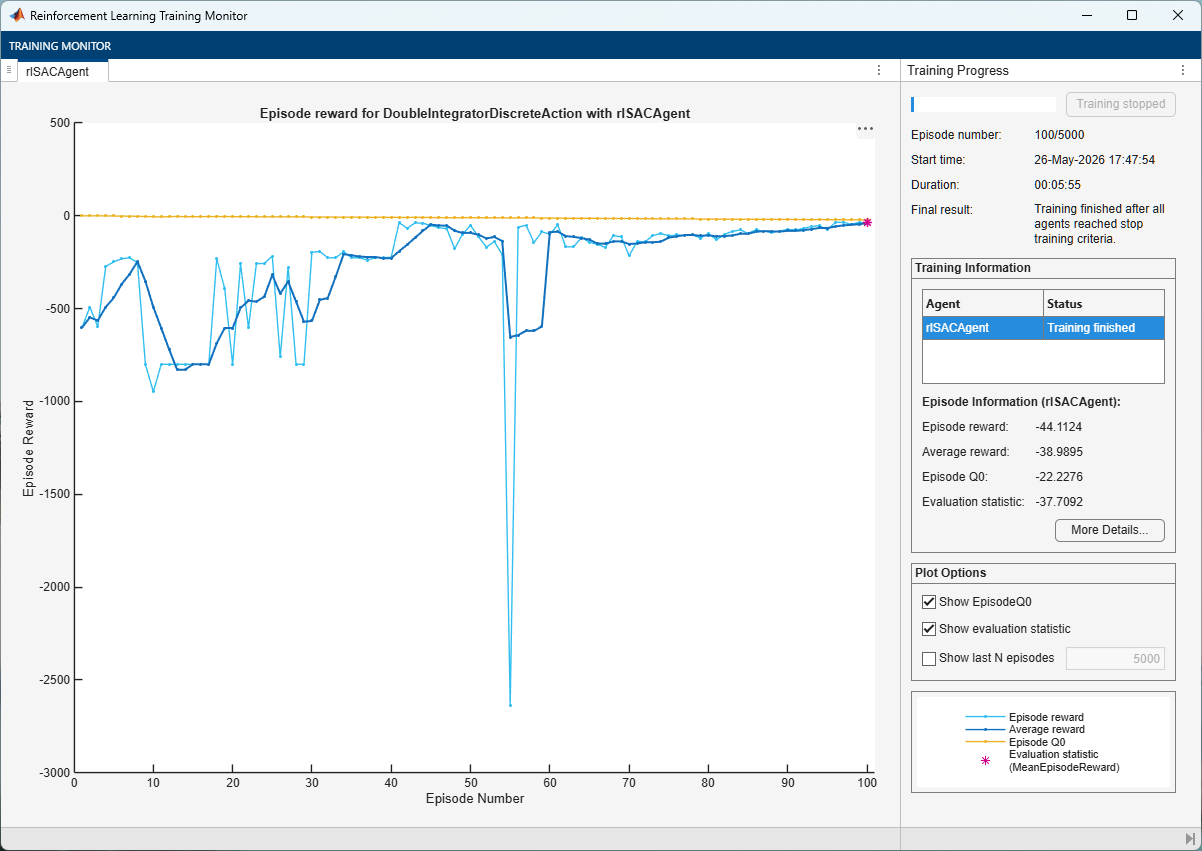This screenshot has width=1202, height=851.
Task: Enable Show last N episodes checkbox
Action: click(x=929, y=658)
